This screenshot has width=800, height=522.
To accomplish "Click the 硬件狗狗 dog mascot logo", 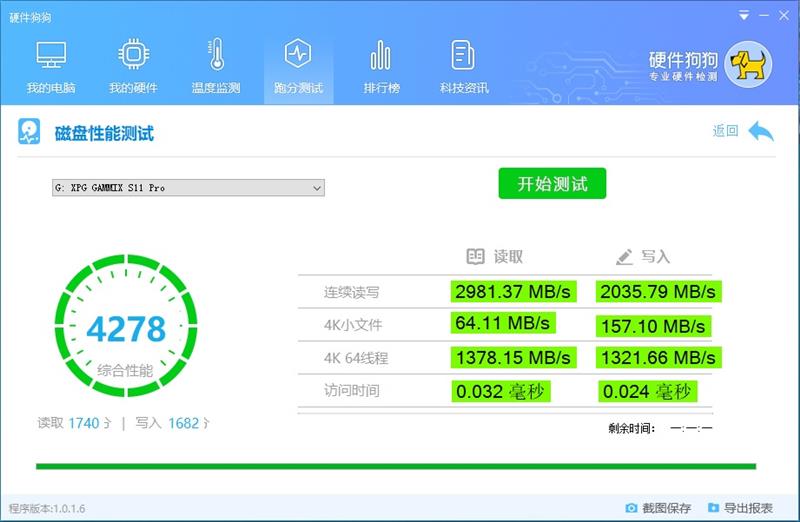I will pyautogui.click(x=748, y=65).
